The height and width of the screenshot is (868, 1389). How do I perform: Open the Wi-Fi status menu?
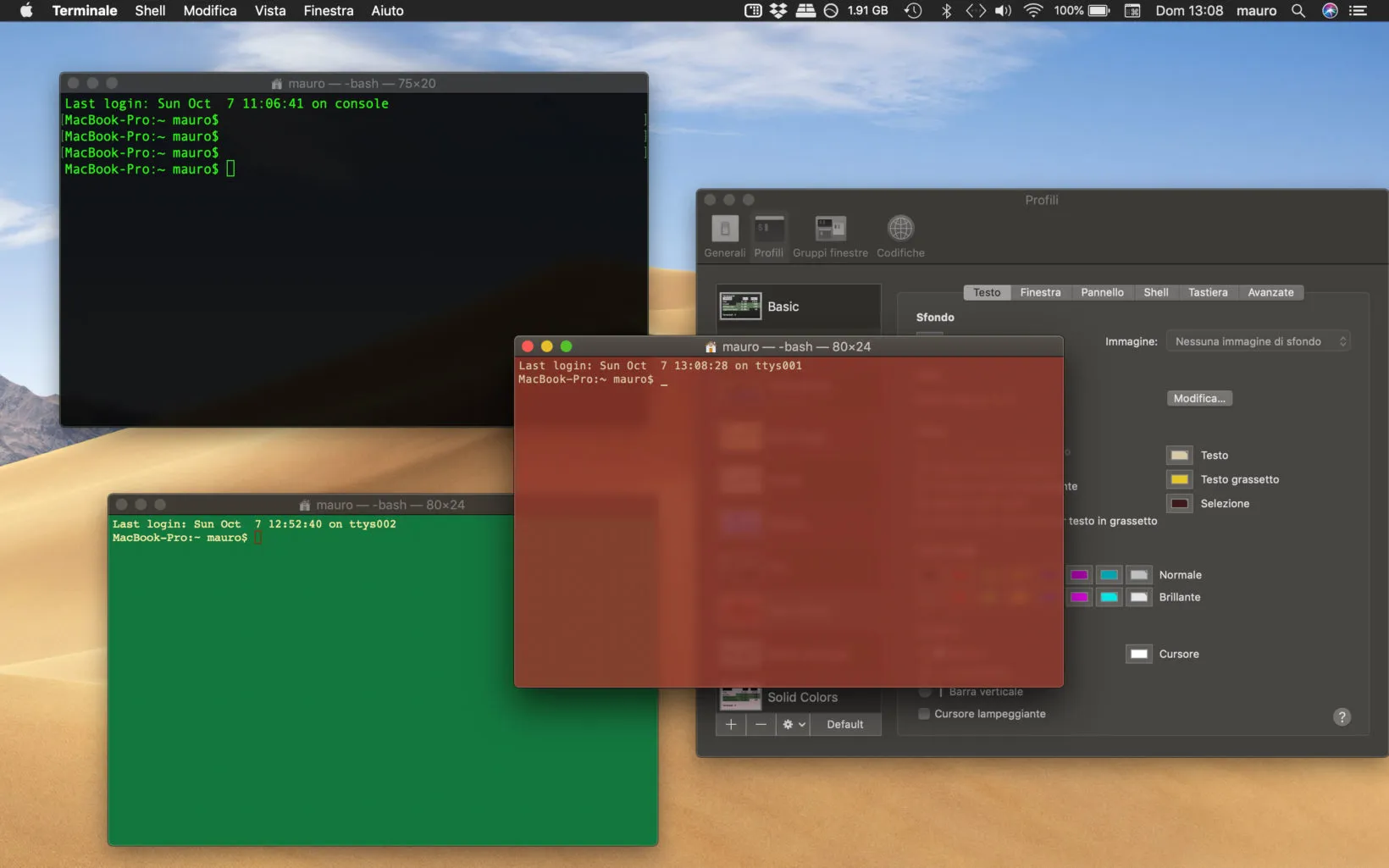pyautogui.click(x=1032, y=10)
